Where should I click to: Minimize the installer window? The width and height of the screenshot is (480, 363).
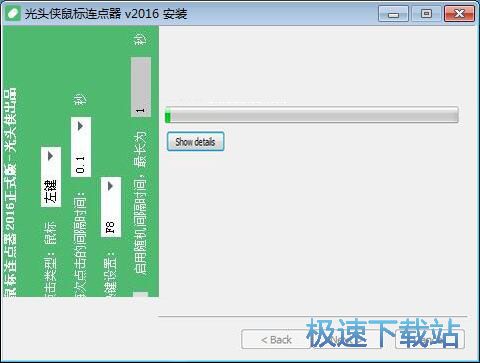coord(393,14)
